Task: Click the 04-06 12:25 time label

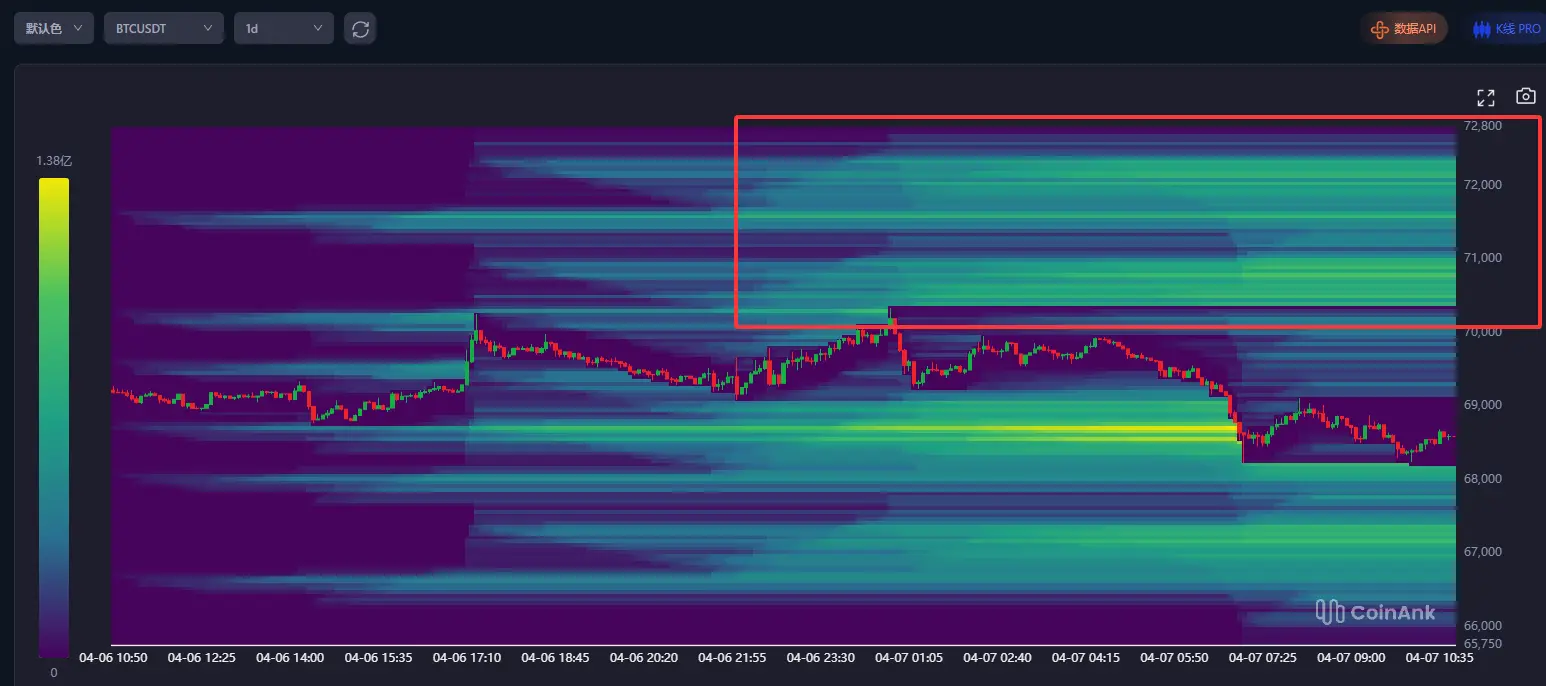Action: pos(201,658)
